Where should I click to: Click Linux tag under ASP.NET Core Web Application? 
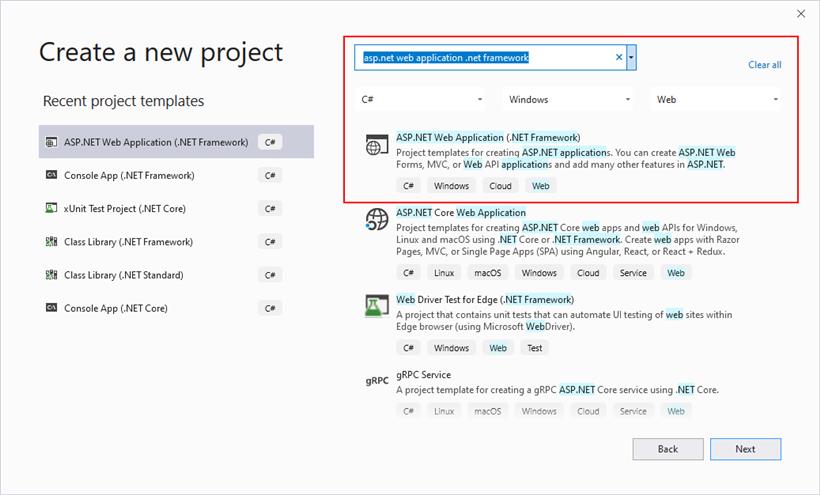(444, 273)
